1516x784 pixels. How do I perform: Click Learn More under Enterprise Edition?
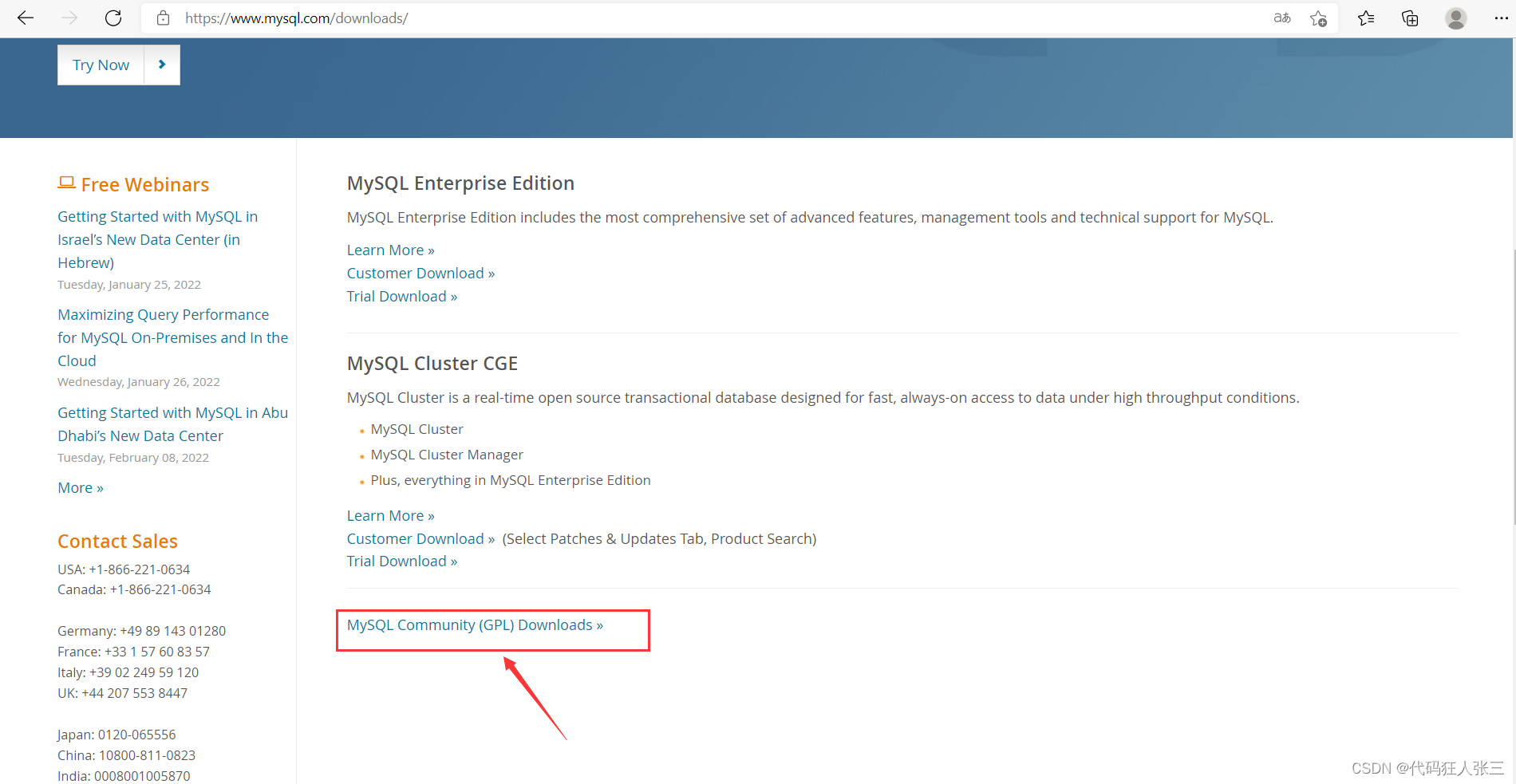(x=390, y=250)
